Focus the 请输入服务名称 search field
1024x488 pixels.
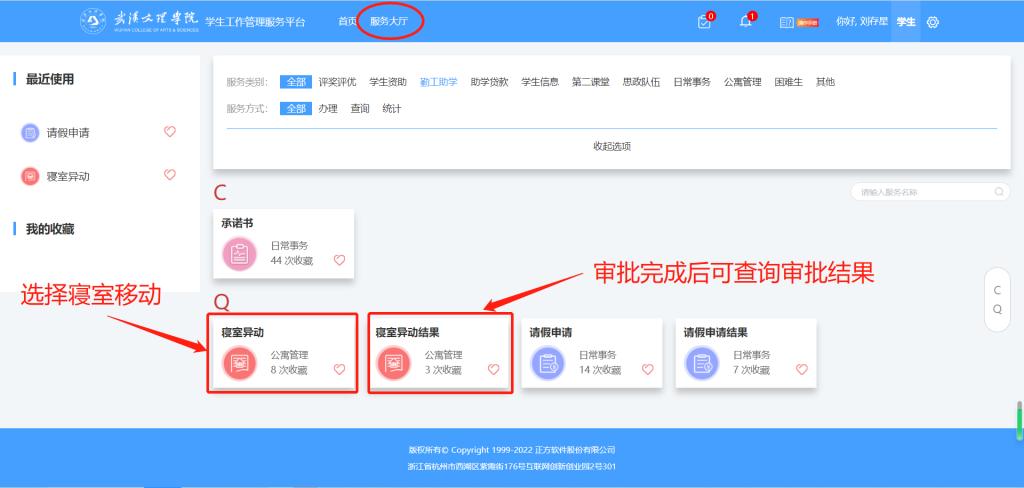coord(920,192)
